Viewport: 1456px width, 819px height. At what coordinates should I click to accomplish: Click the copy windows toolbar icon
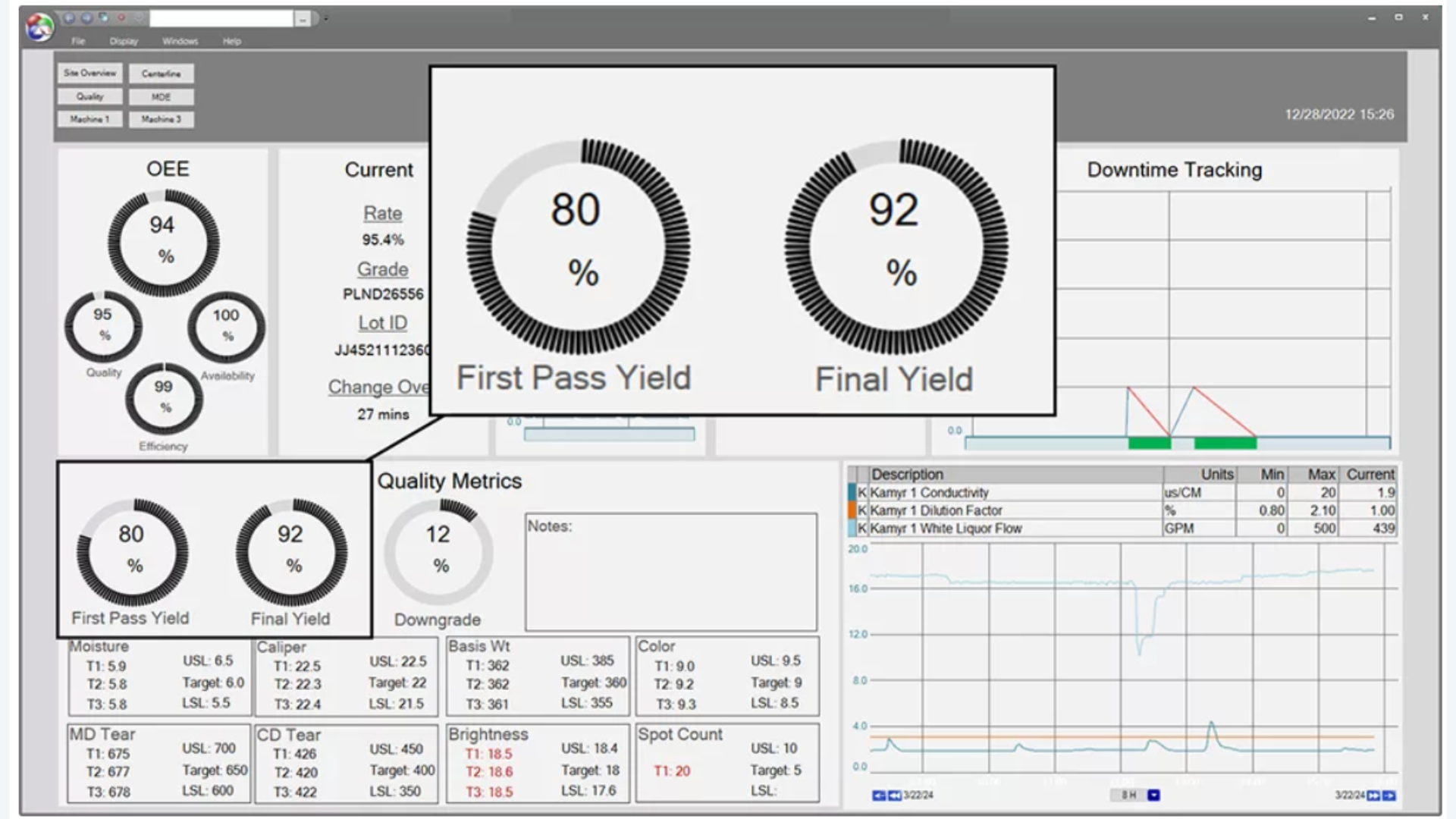click(103, 17)
